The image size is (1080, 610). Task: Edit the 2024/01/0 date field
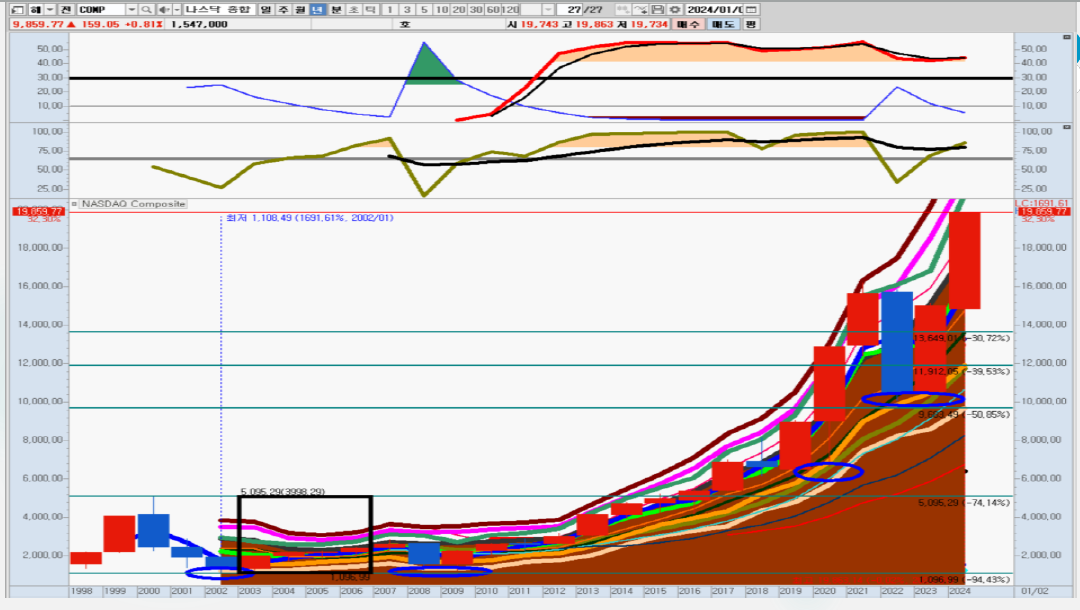tap(715, 10)
